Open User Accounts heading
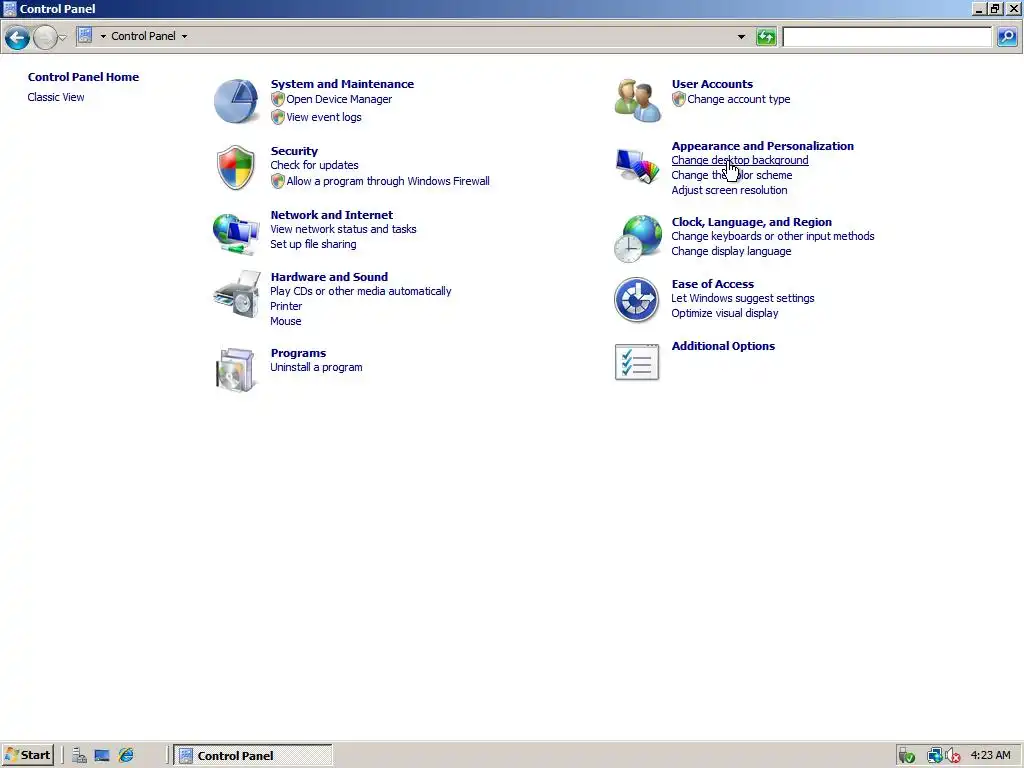Screen dimensions: 1024x768 click(x=712, y=84)
